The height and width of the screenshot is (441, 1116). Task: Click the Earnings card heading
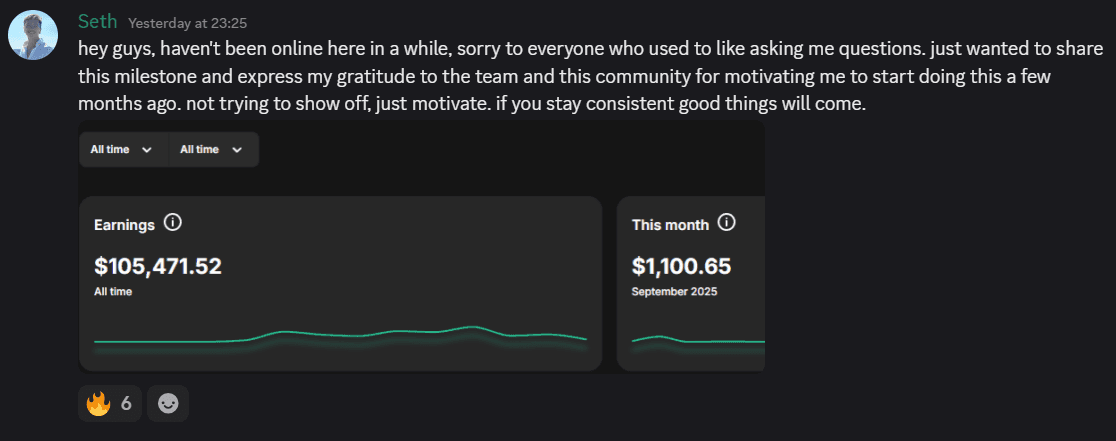pos(124,225)
